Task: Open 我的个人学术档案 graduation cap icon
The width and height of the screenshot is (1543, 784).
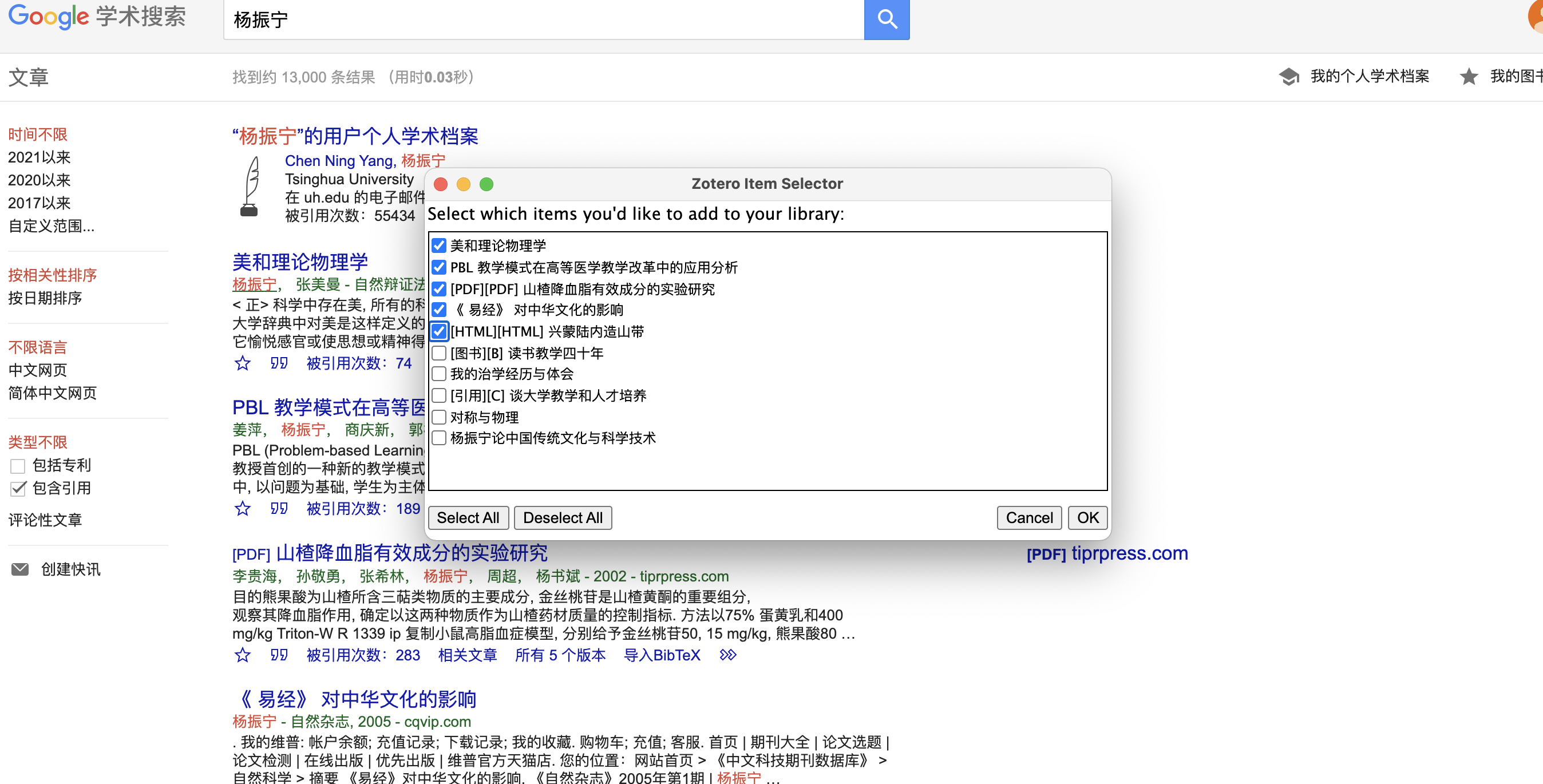Action: [1288, 77]
